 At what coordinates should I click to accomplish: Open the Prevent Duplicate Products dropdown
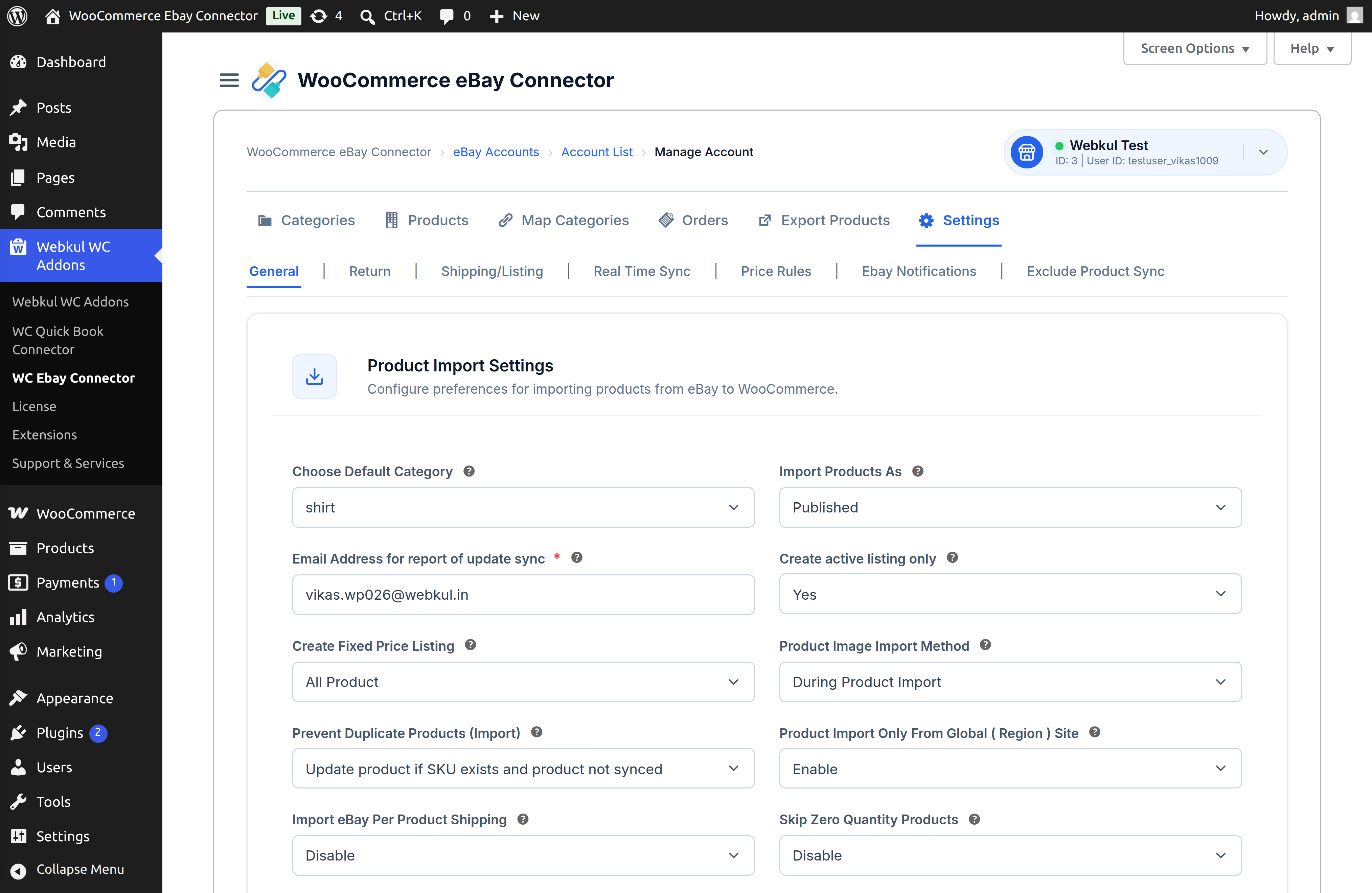tap(523, 769)
